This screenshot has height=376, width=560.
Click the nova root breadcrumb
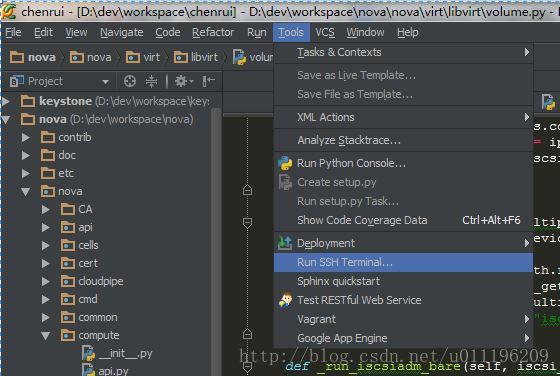[33, 57]
